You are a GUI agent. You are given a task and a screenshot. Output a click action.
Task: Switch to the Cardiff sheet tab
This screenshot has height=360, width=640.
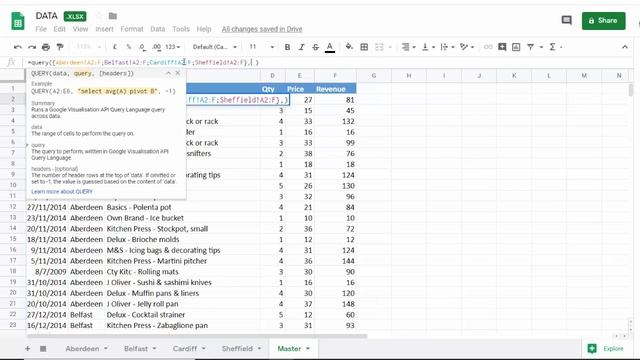(185, 349)
